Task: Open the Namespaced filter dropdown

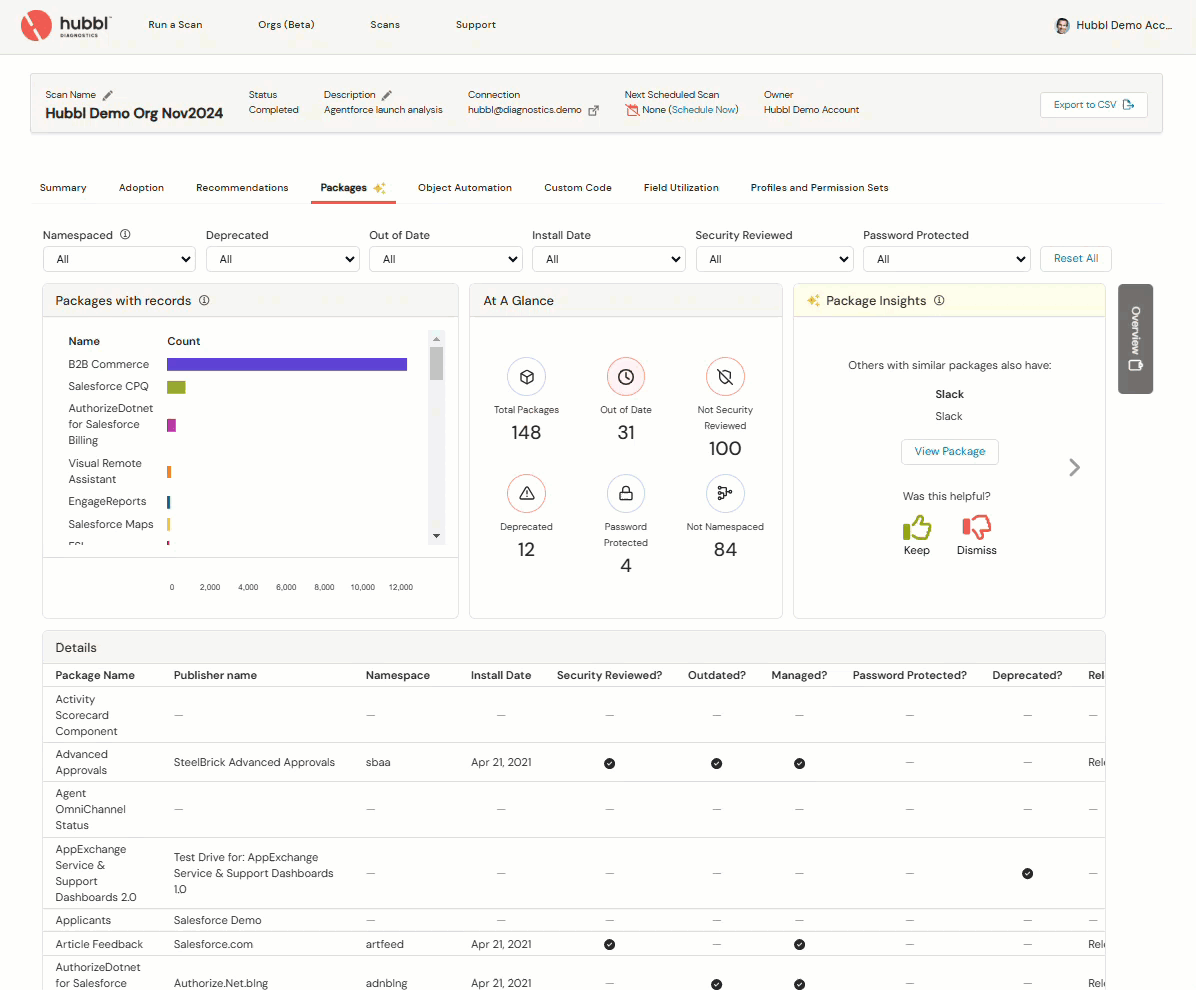Action: 119,259
